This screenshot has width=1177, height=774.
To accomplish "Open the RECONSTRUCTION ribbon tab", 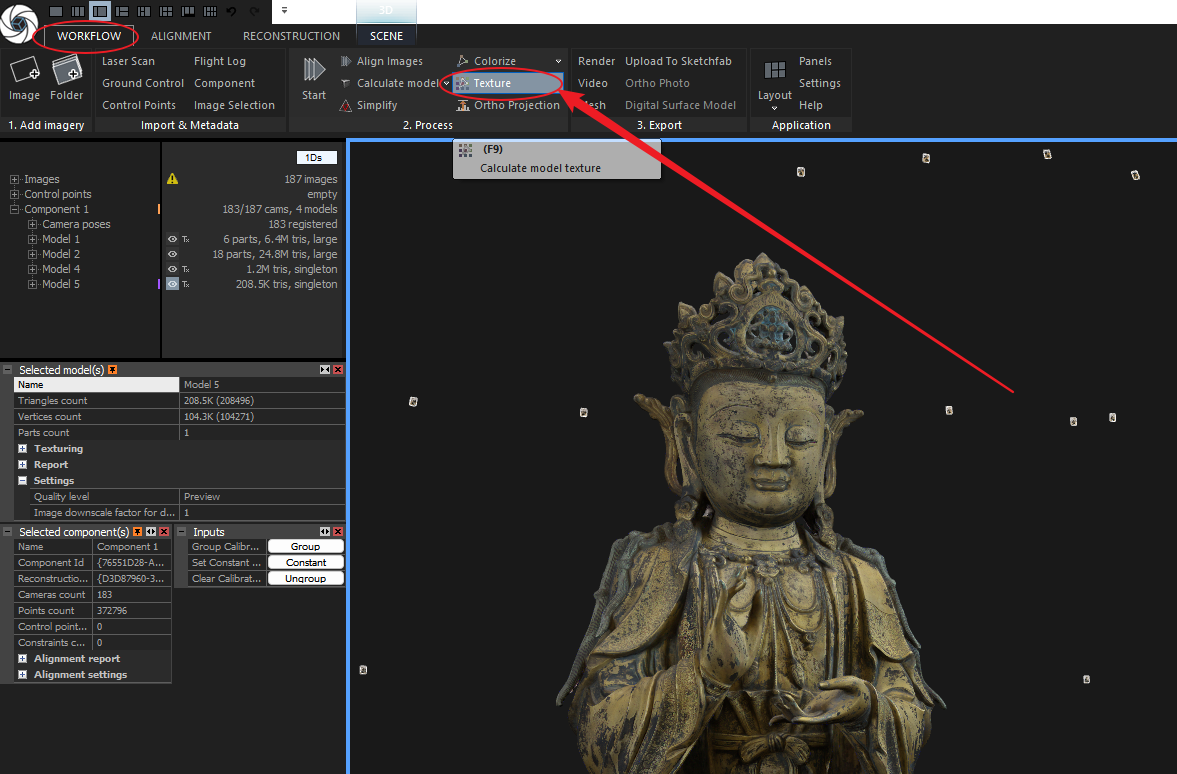I will pyautogui.click(x=291, y=36).
